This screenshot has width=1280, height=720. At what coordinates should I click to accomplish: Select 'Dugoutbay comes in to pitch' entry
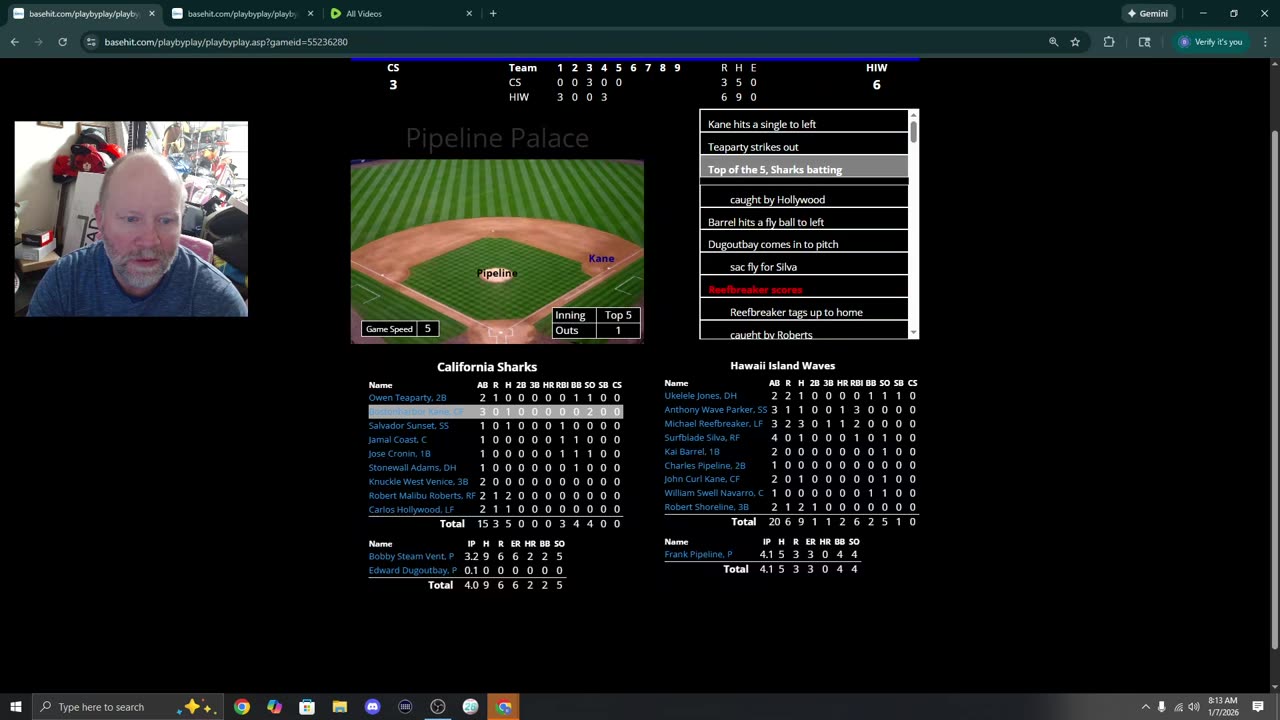tap(804, 245)
